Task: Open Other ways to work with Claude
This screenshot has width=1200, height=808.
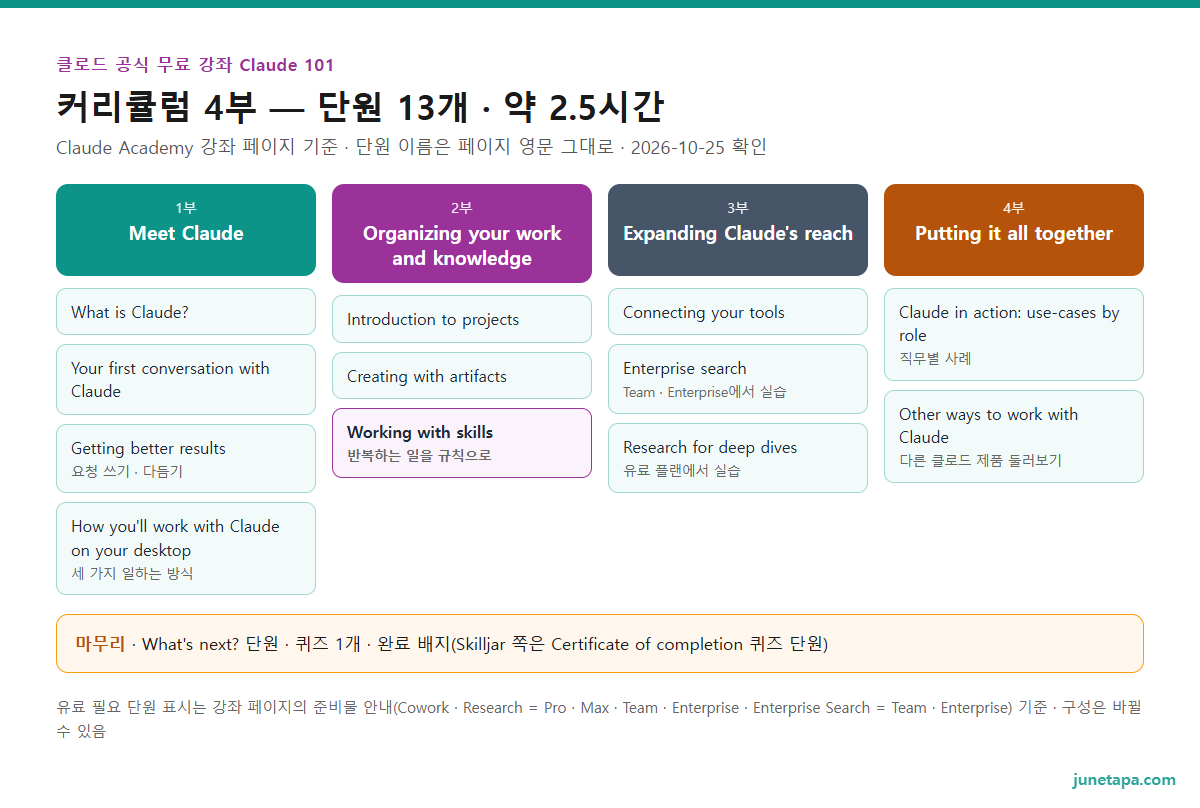Action: 1014,437
